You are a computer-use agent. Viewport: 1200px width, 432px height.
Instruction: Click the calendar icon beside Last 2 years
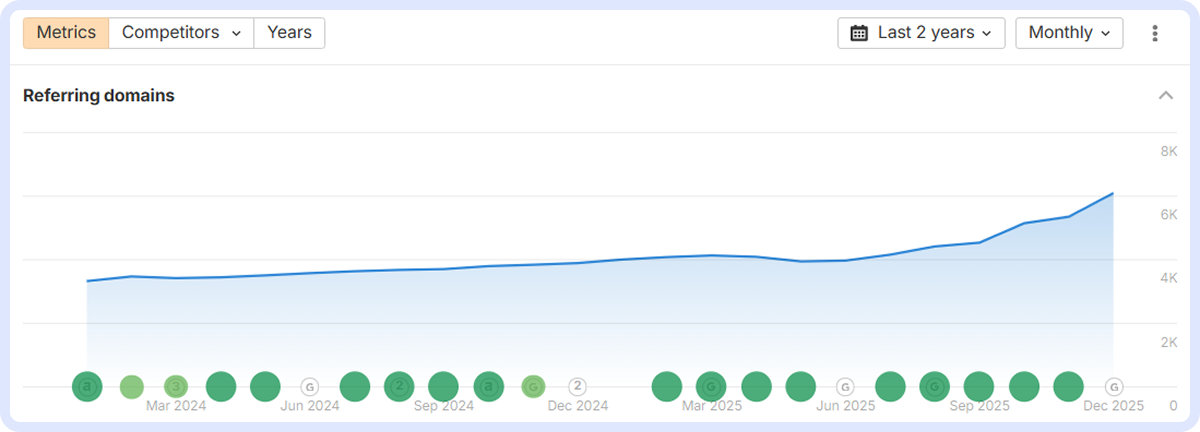(x=859, y=33)
